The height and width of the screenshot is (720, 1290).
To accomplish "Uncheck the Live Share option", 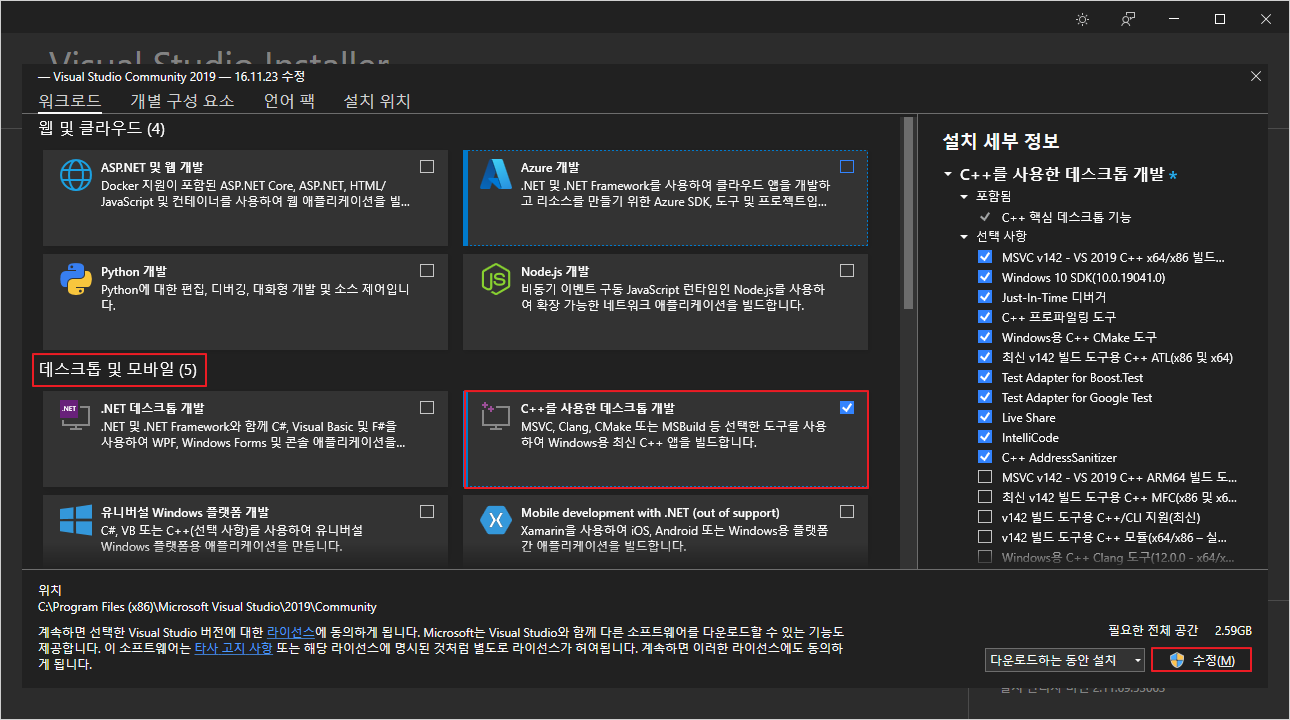I will pyautogui.click(x=985, y=417).
